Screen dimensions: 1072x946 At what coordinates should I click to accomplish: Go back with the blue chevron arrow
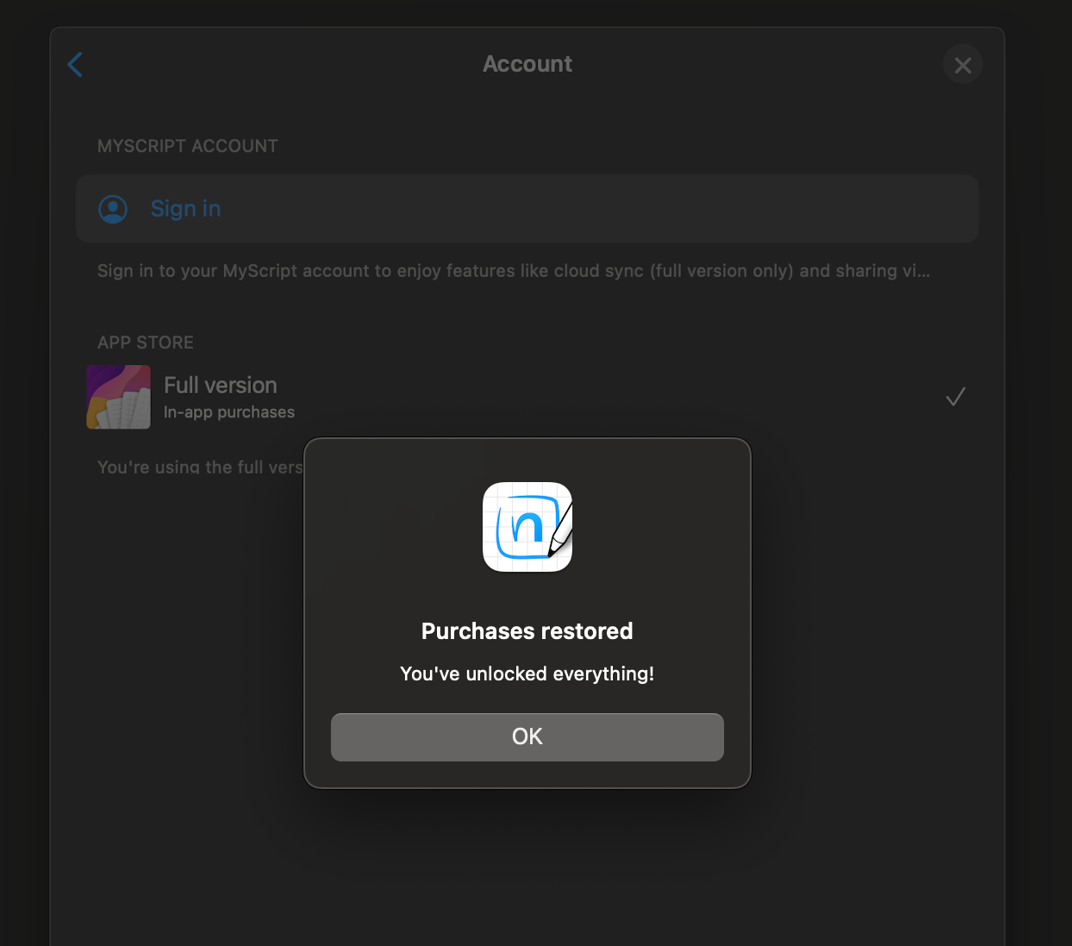click(75, 64)
